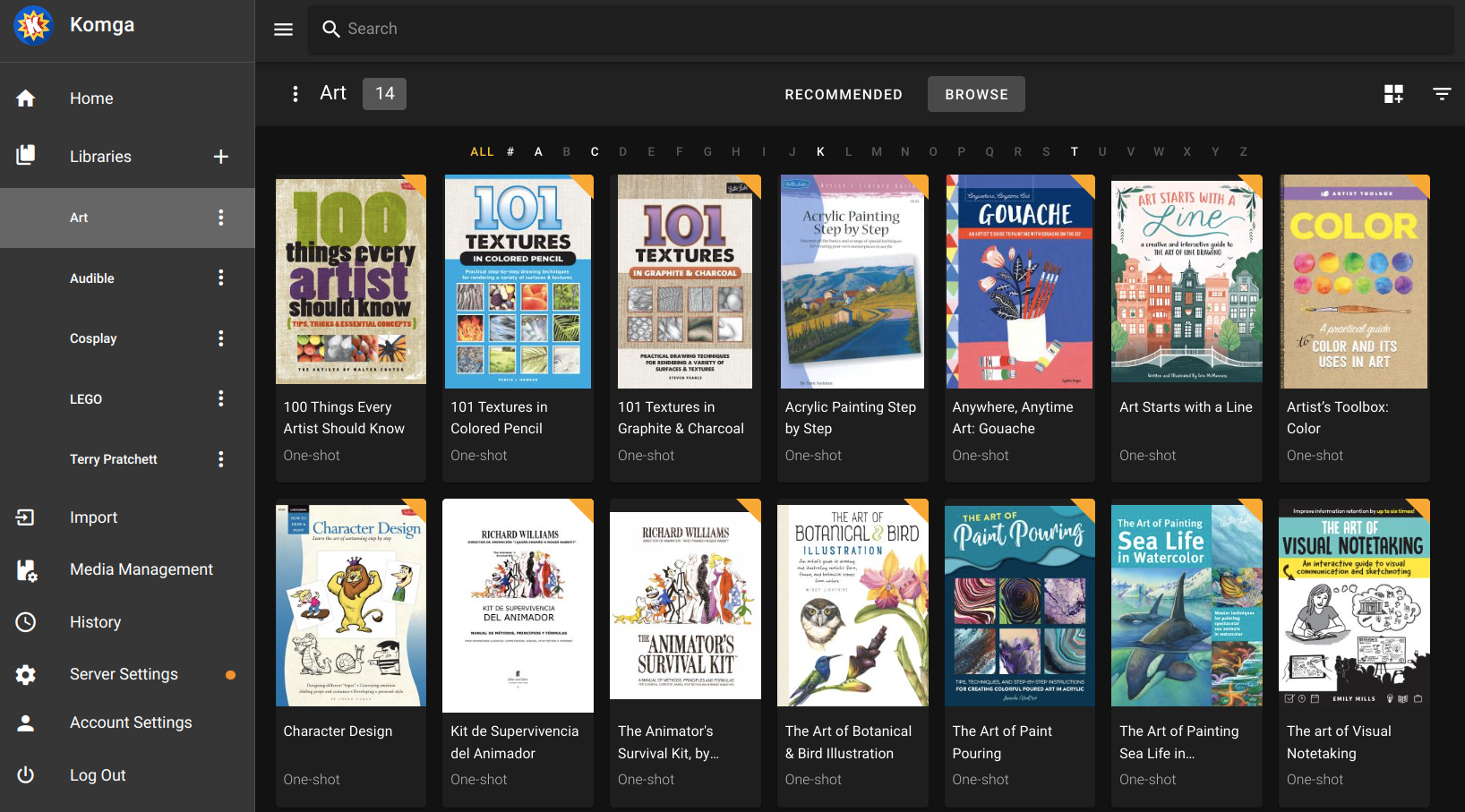Viewport: 1465px width, 812px height.
Task: Filter series by letter T
Action: [x=1074, y=152]
